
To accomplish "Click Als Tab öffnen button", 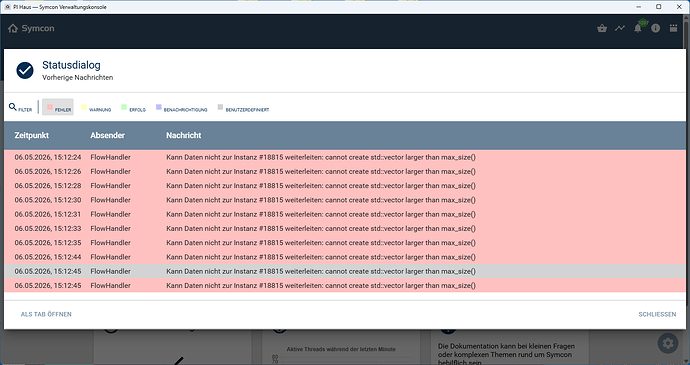I will click(x=46, y=314).
